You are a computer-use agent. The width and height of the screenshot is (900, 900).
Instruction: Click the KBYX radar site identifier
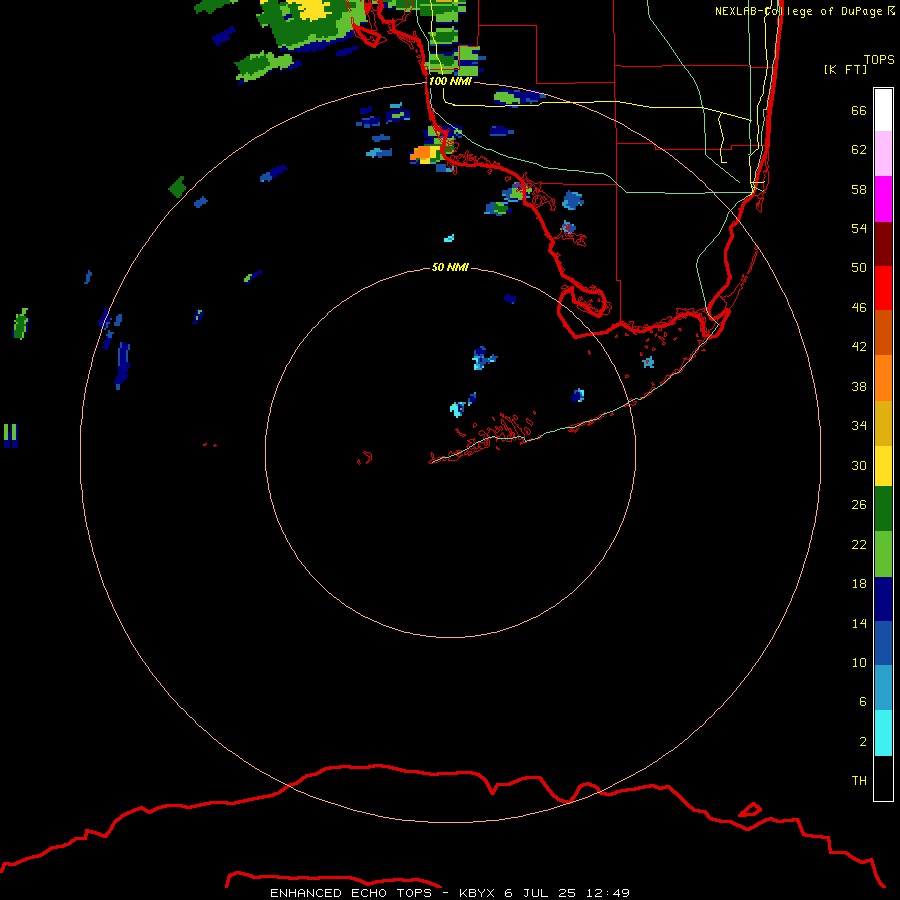click(476, 893)
